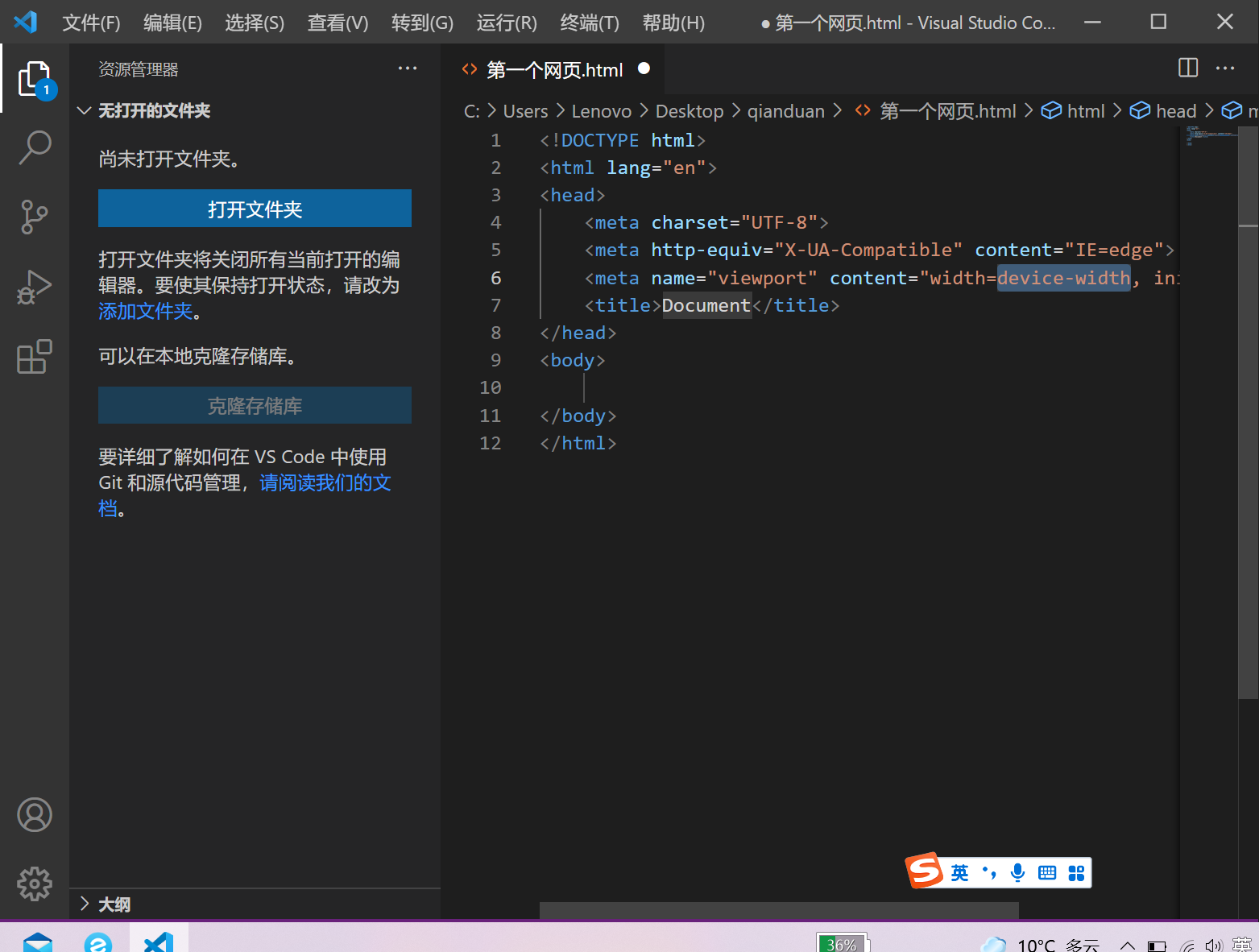Collapse the 无打开的文件夹 section

(83, 110)
